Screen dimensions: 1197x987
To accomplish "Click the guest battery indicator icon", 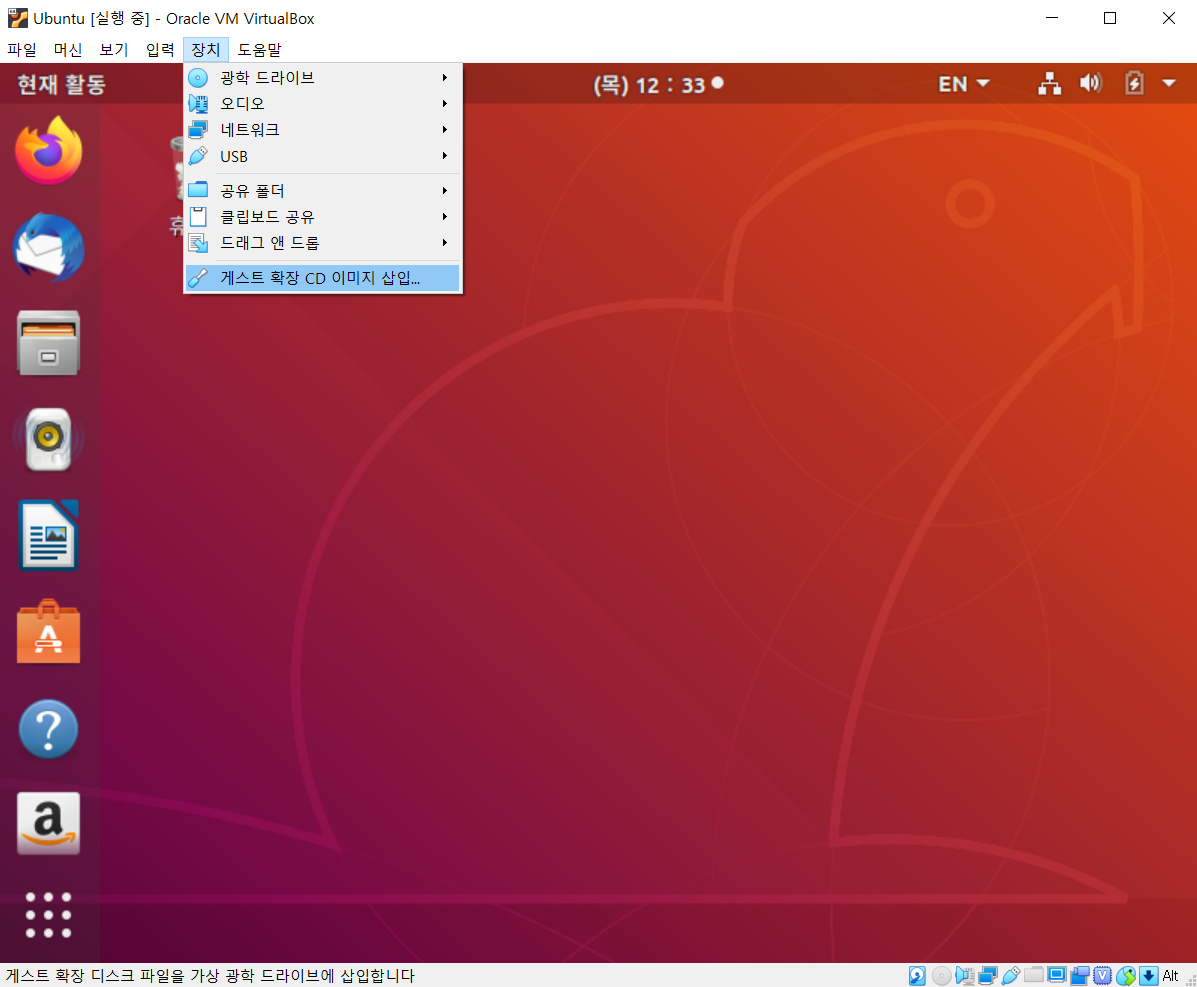I will coord(1134,82).
